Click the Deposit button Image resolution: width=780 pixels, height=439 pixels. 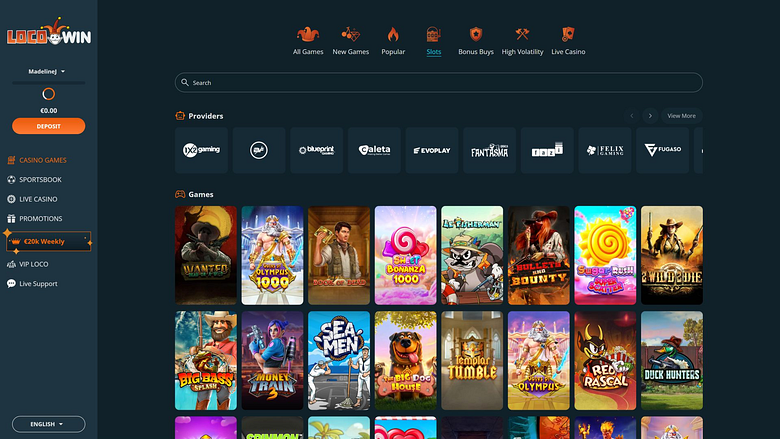[49, 126]
